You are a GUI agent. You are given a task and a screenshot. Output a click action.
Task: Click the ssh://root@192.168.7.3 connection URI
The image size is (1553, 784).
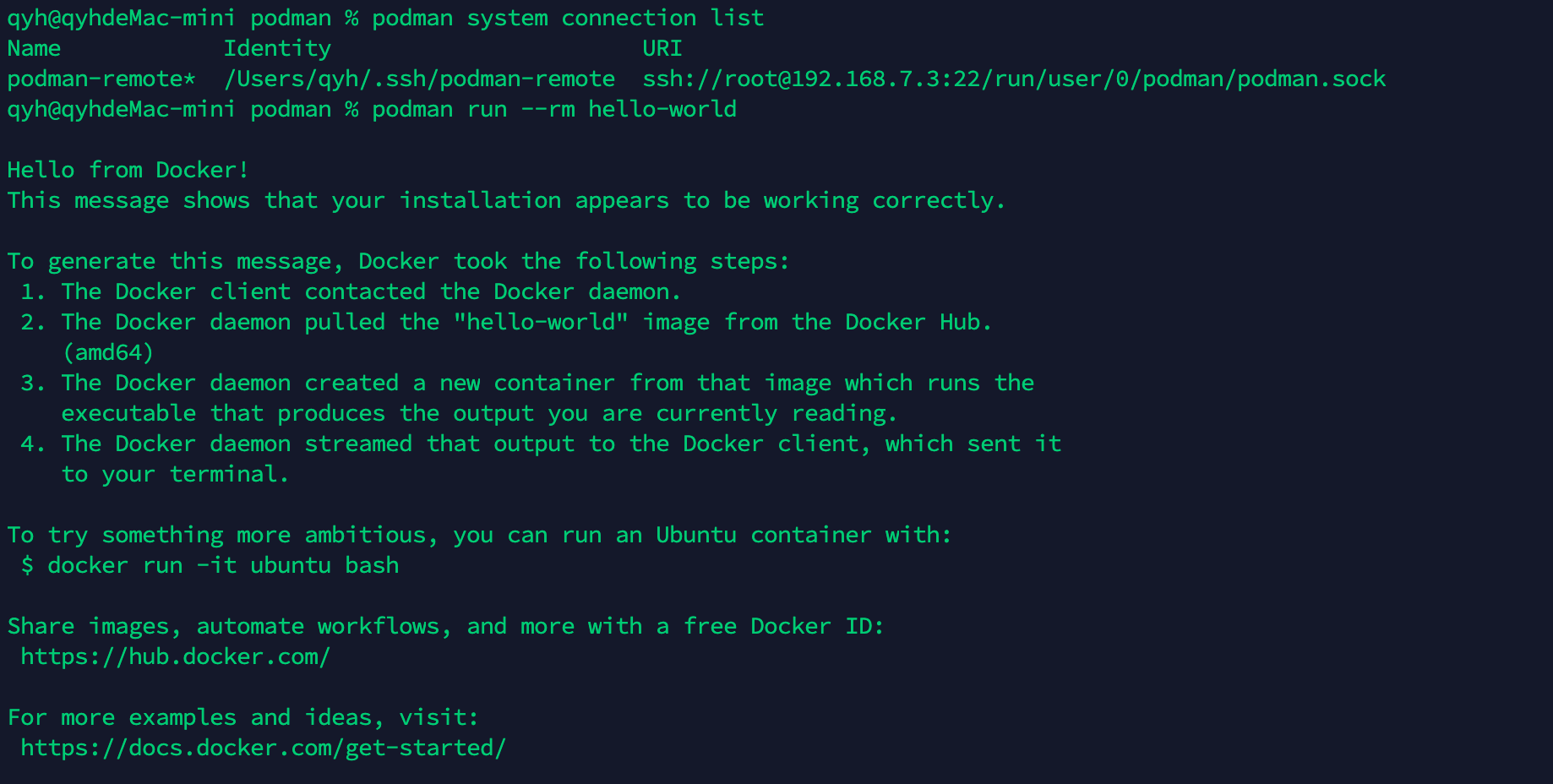[x=1014, y=79]
